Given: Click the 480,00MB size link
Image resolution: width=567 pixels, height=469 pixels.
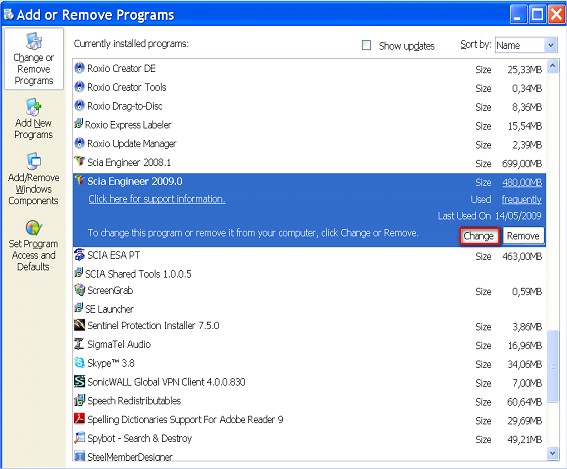Looking at the screenshot, I should click(x=522, y=183).
